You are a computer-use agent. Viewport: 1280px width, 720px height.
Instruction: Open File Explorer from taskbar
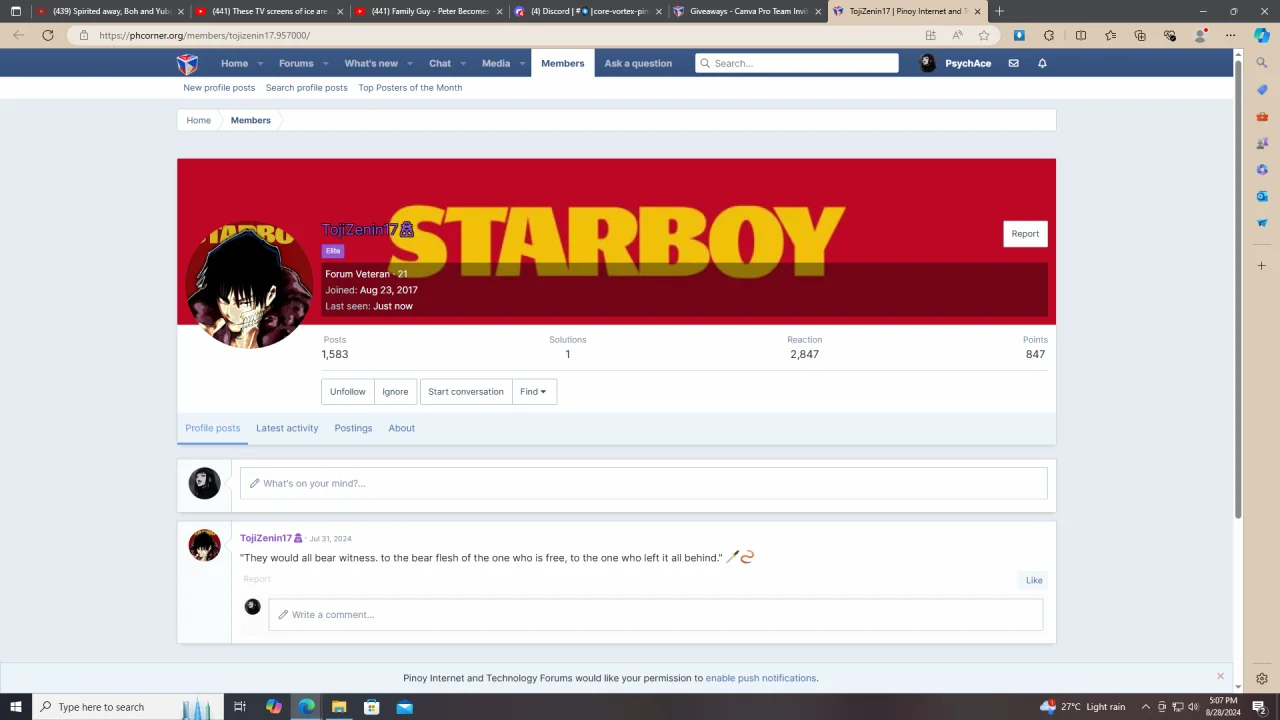click(x=339, y=707)
